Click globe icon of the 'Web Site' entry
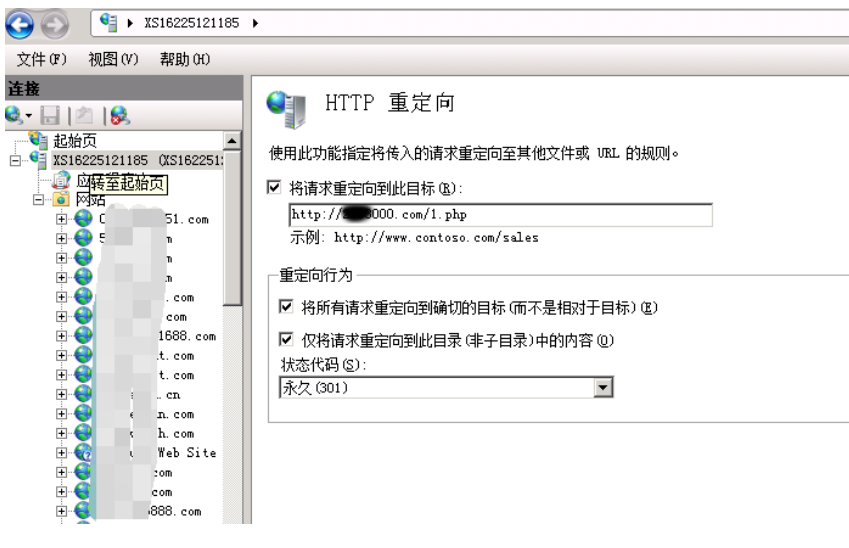The height and width of the screenshot is (548, 849). pyautogui.click(x=83, y=453)
